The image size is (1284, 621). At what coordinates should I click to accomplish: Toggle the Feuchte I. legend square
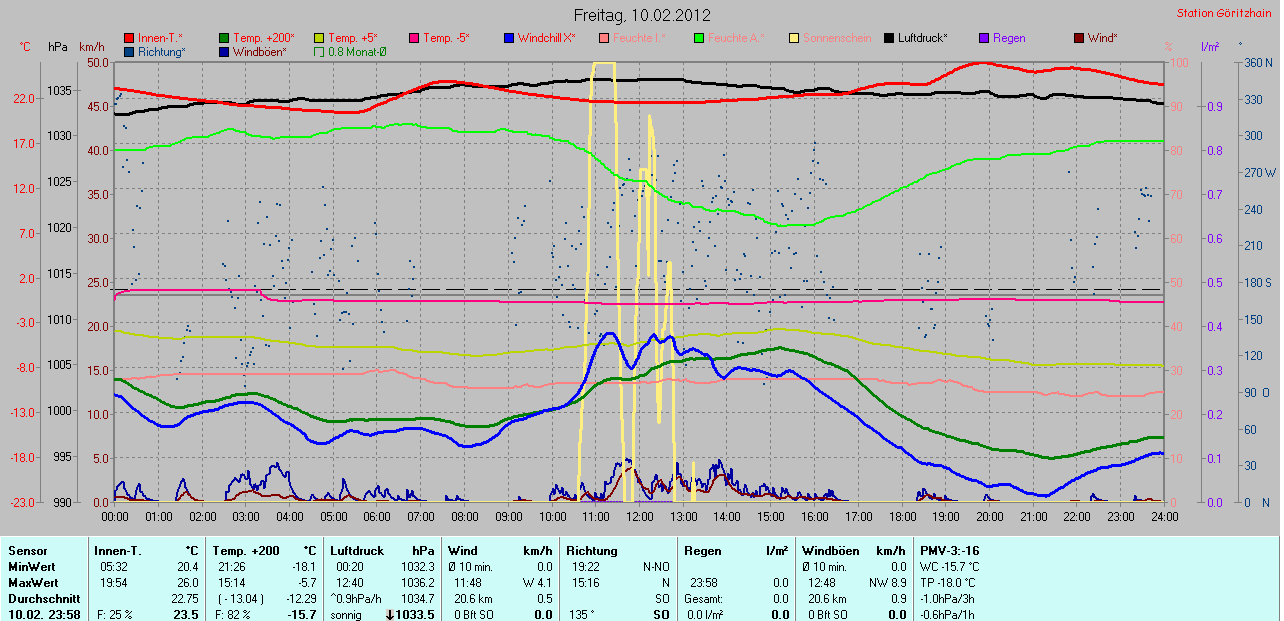[604, 38]
